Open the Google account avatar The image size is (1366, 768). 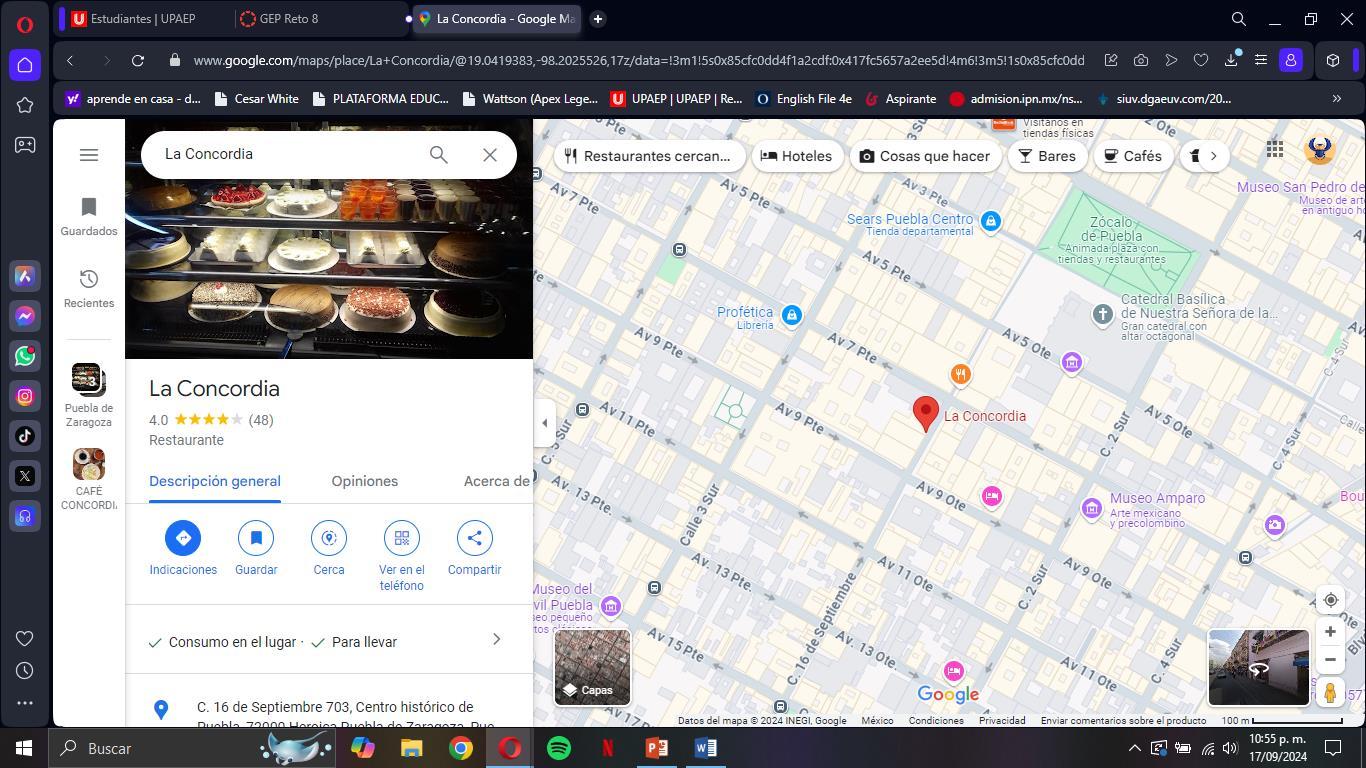pyautogui.click(x=1320, y=149)
